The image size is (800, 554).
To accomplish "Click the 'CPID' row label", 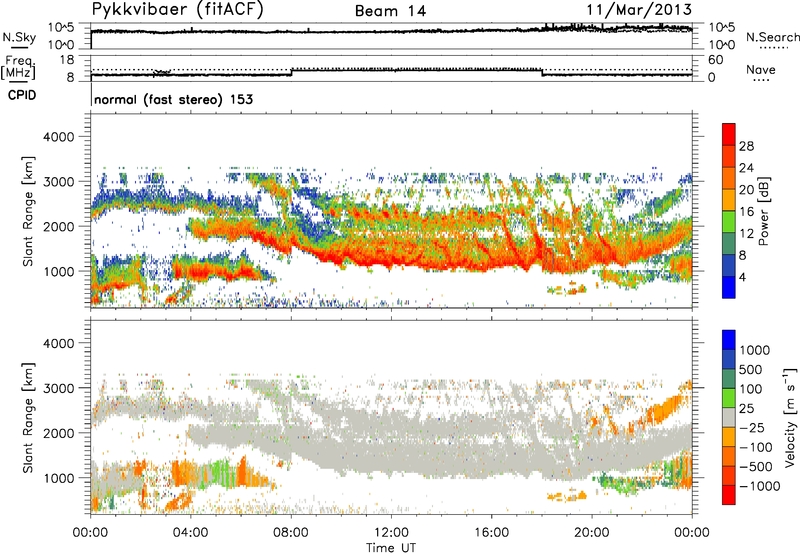I will click(x=22, y=95).
